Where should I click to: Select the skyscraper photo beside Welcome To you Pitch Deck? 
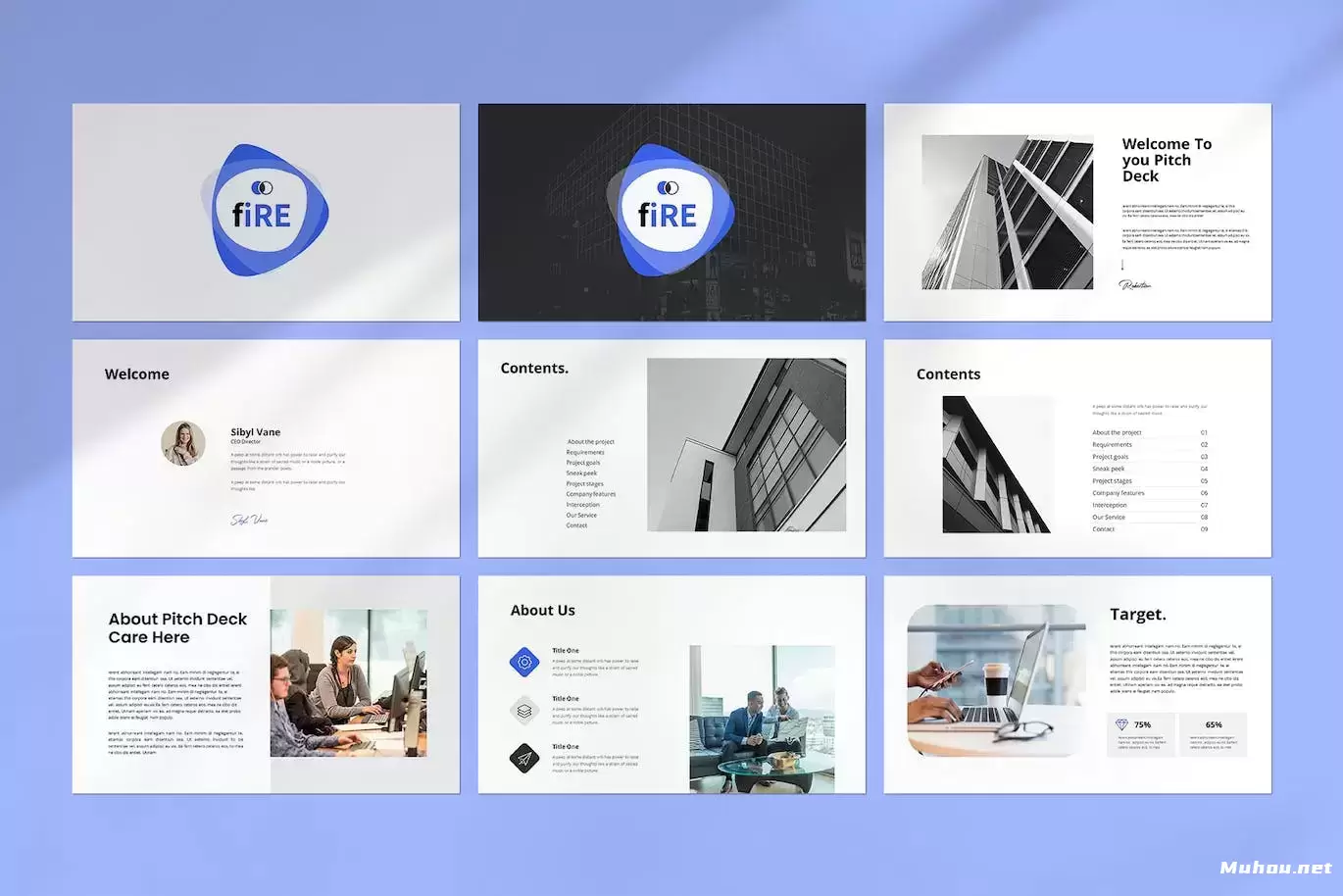tap(1008, 213)
